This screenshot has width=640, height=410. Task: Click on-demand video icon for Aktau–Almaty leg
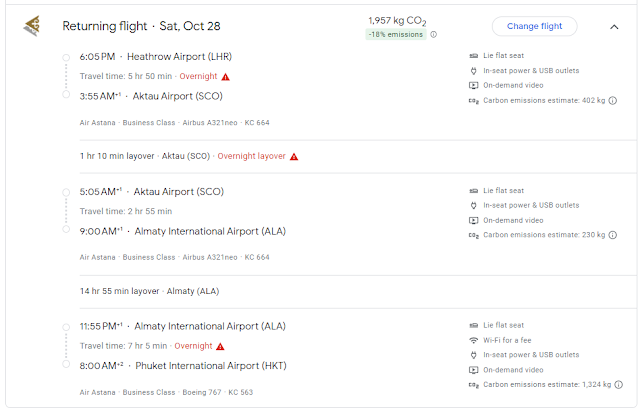point(474,220)
